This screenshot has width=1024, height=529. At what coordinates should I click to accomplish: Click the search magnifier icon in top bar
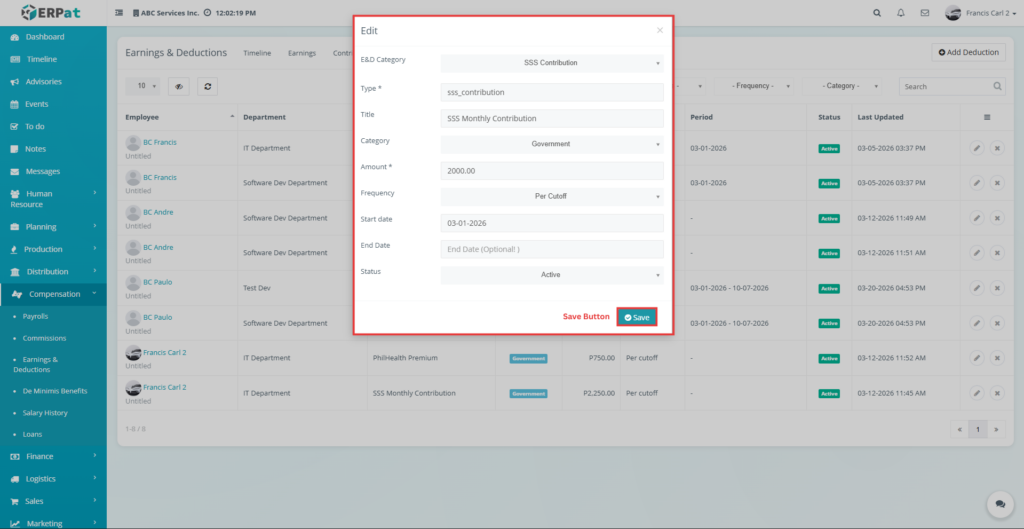[x=877, y=13]
